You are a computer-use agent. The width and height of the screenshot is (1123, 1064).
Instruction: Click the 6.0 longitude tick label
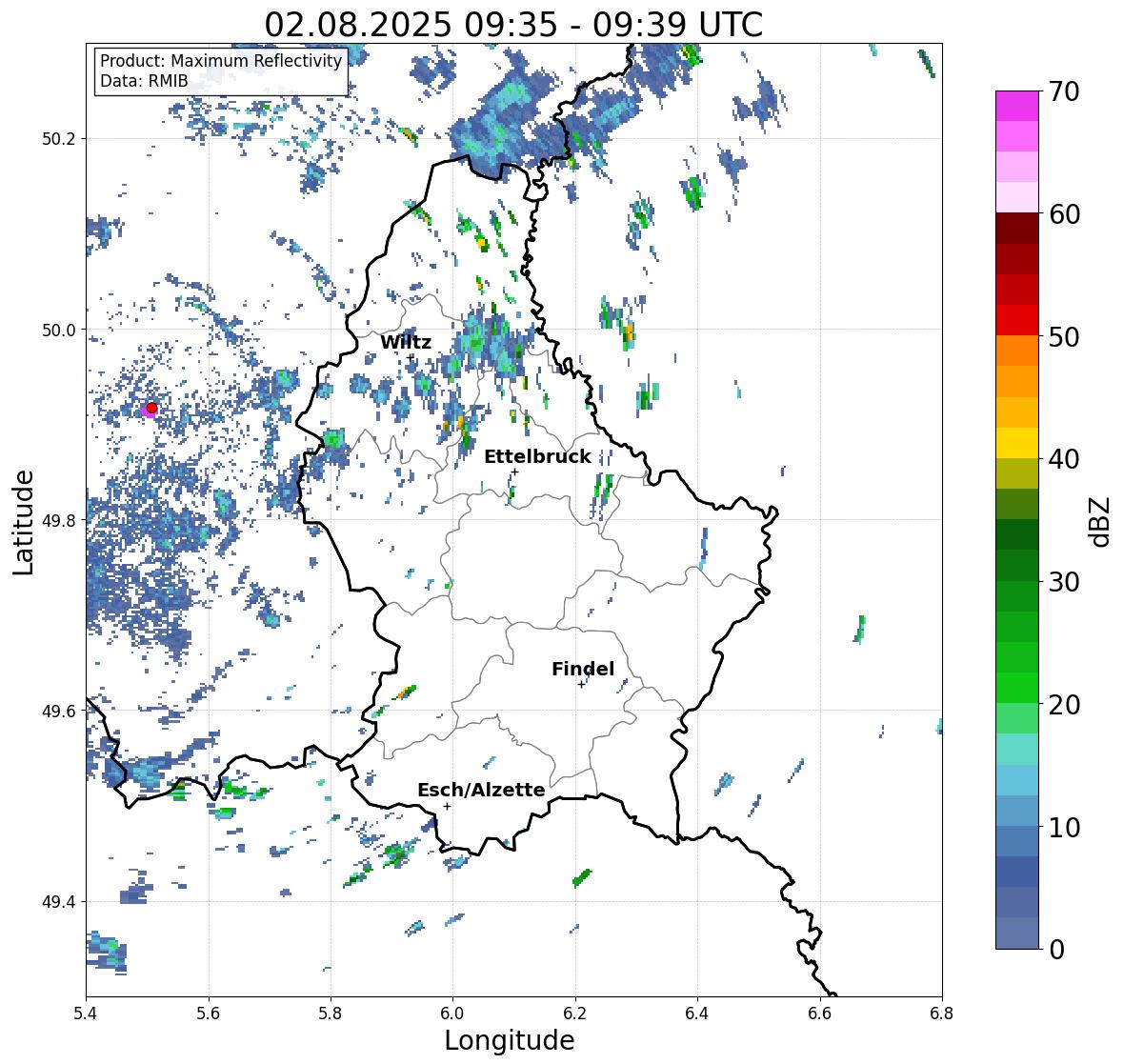(x=452, y=1014)
